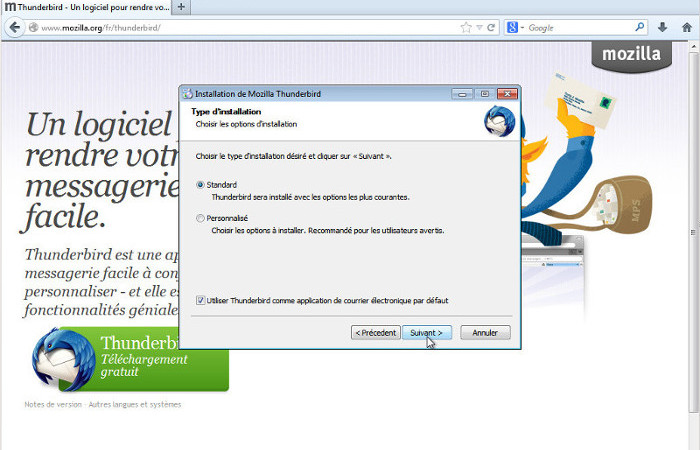Click the Thunderbird app screenshot thumbnail on page
Image resolution: width=700 pixels, height=450 pixels.
click(553, 277)
